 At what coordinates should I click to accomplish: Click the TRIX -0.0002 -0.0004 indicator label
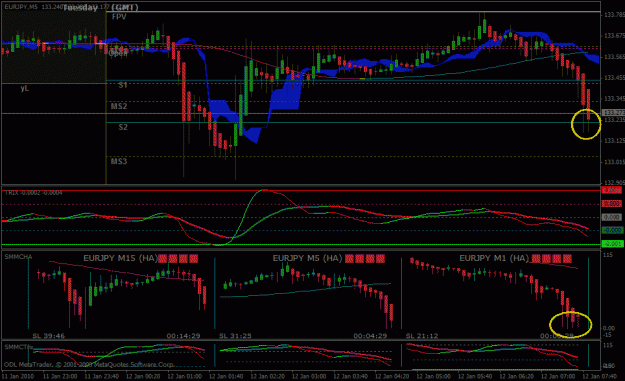pos(33,193)
